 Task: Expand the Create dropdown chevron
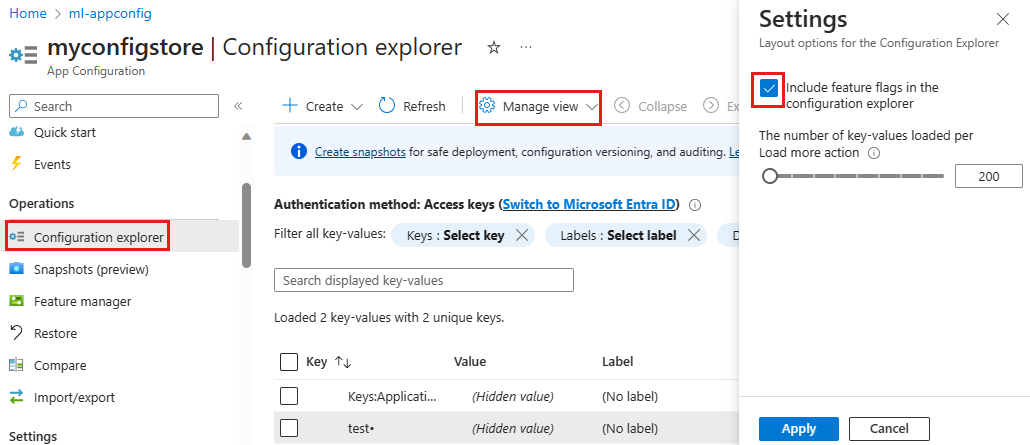[357, 106]
